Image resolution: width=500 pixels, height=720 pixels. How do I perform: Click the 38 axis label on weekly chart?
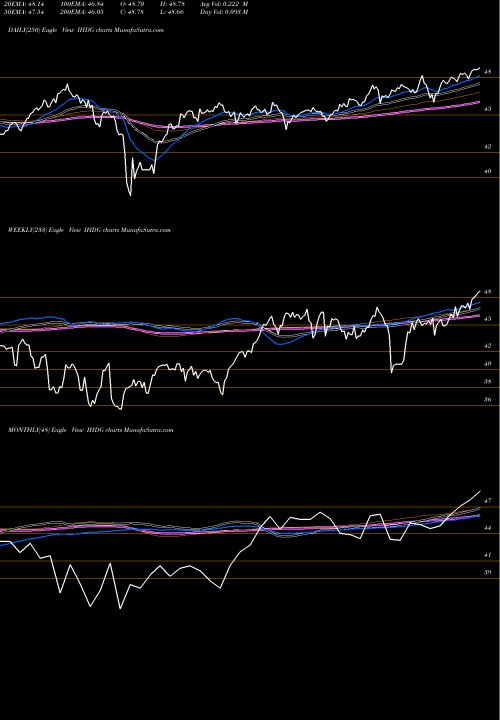(x=488, y=382)
